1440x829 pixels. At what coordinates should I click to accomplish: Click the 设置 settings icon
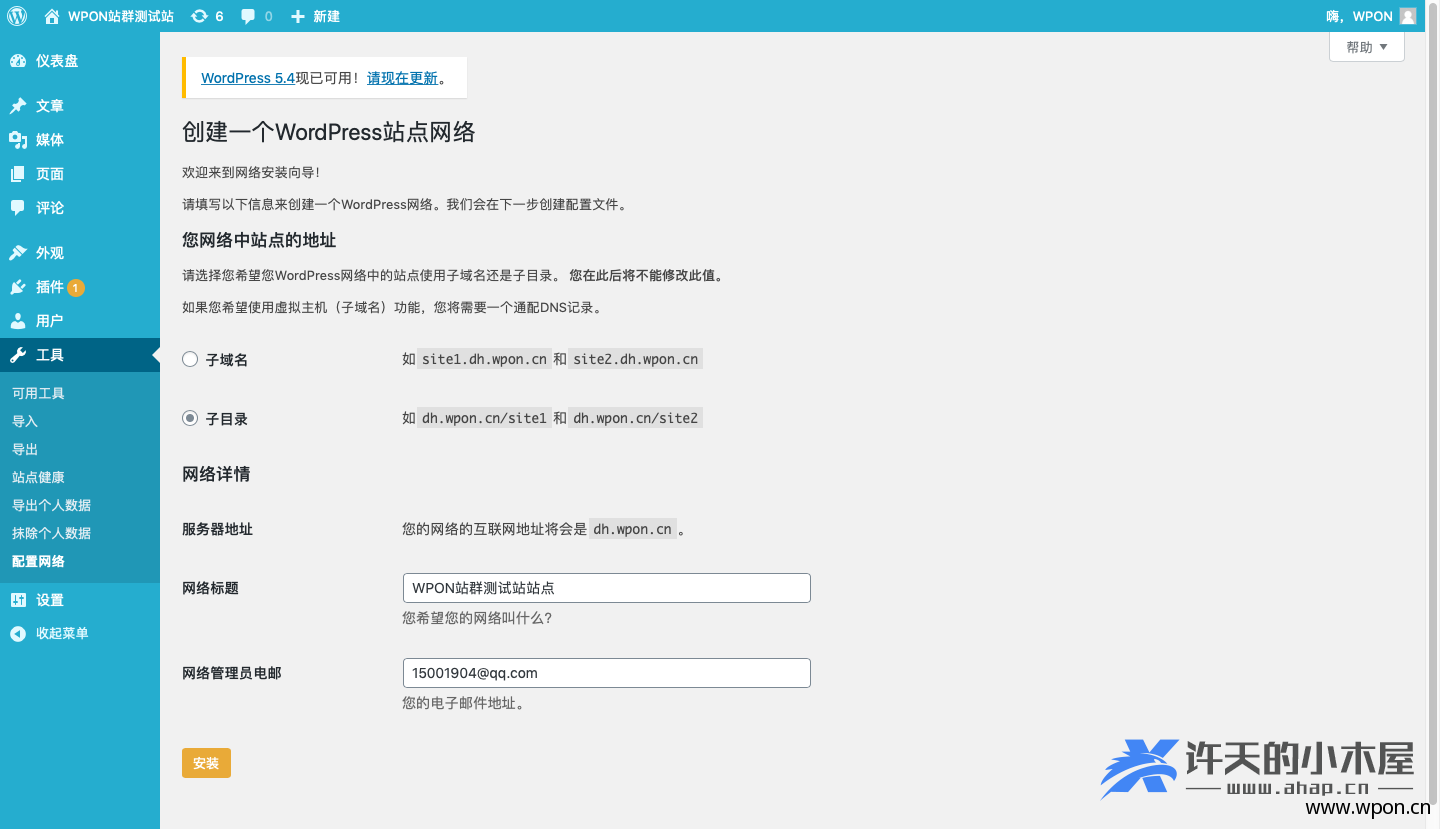(x=18, y=600)
